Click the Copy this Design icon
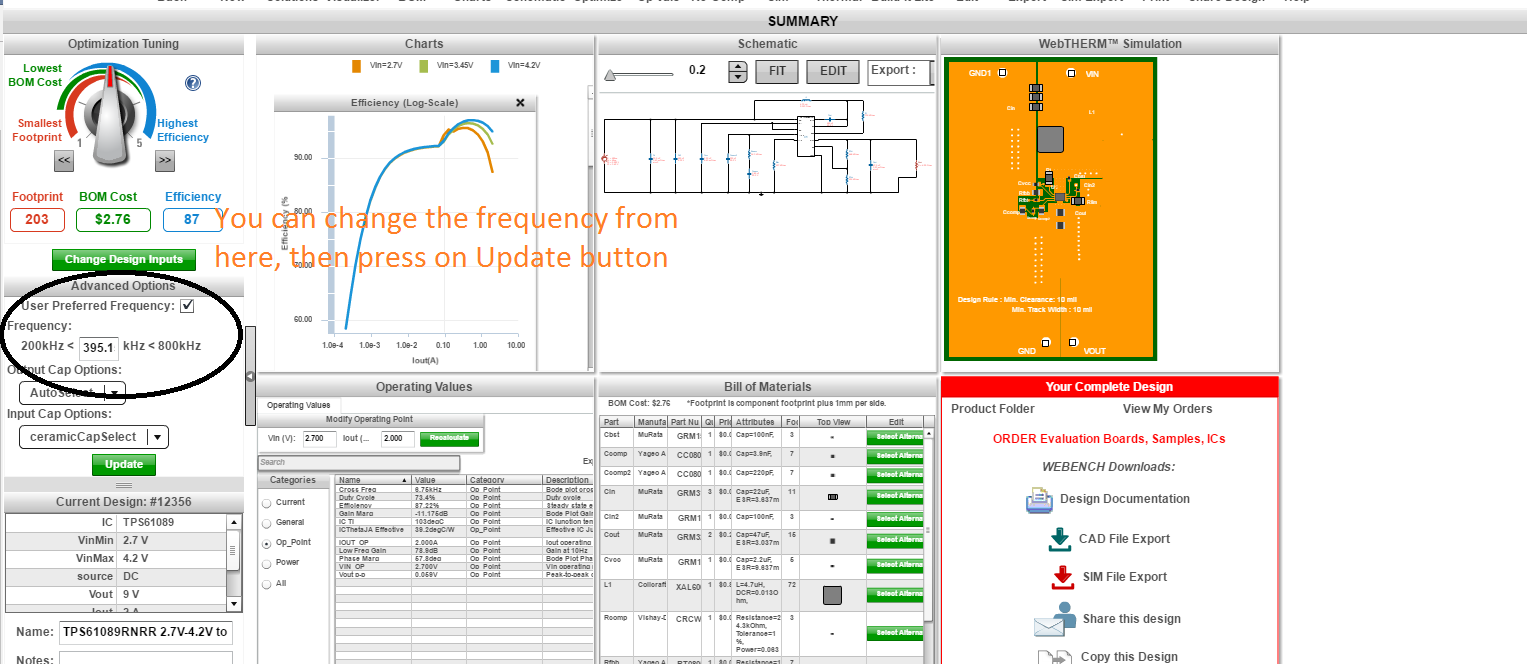Image resolution: width=1527 pixels, height=664 pixels. tap(1054, 657)
